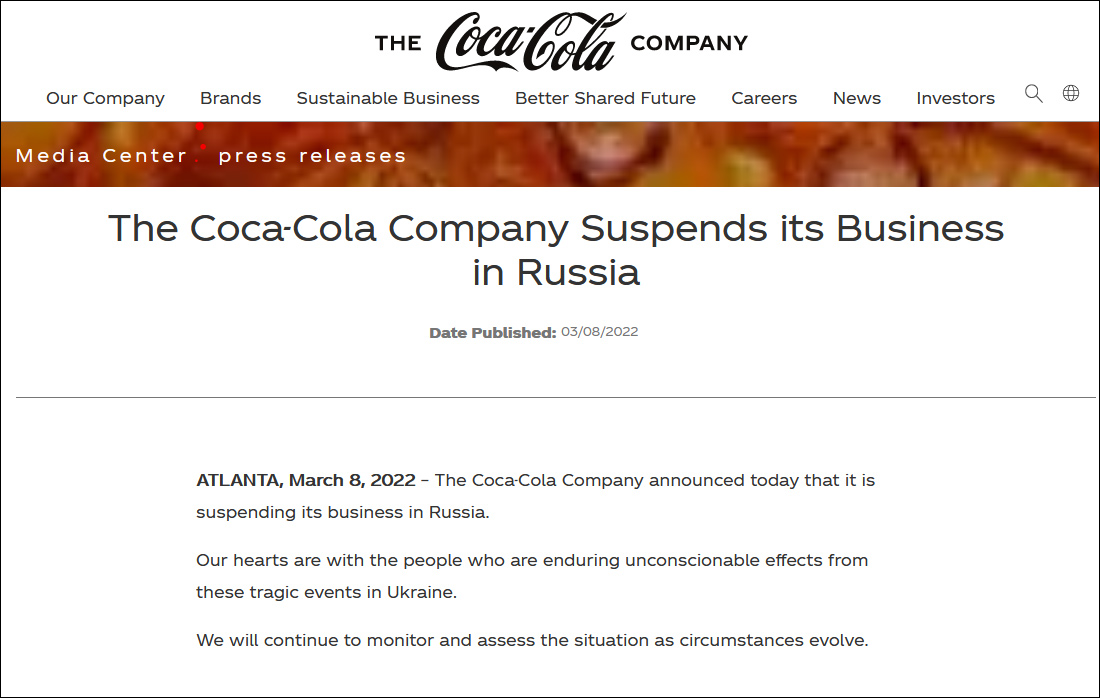Go to Better Shared Future

coord(605,98)
